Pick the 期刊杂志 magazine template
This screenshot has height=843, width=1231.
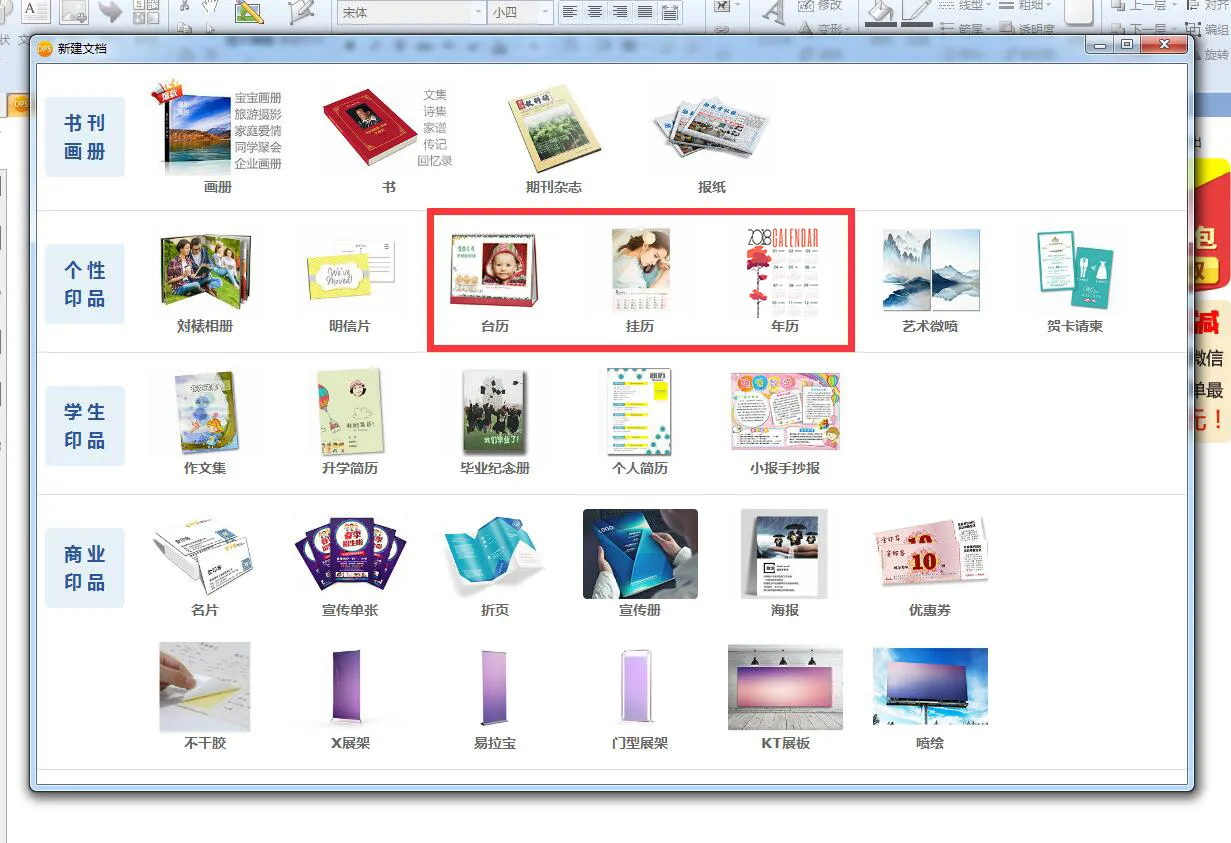pyautogui.click(x=553, y=130)
